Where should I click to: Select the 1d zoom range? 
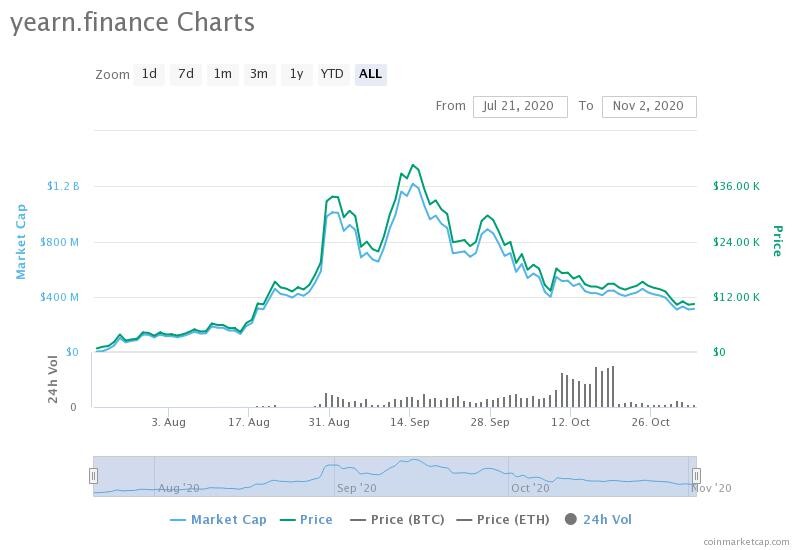(149, 74)
